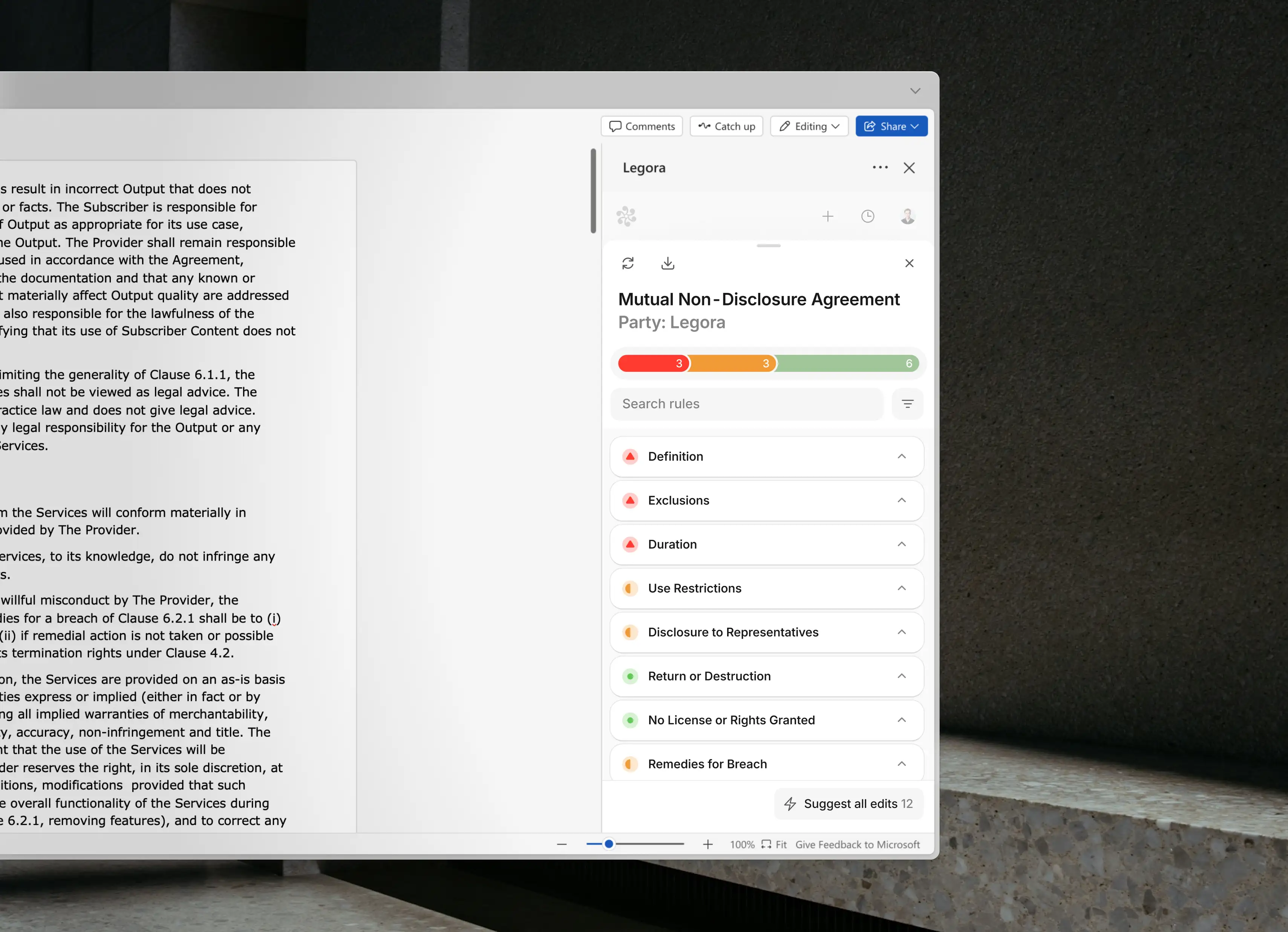The width and height of the screenshot is (1288, 932).
Task: Click the red warning icon beside Exclusions
Action: tap(630, 500)
